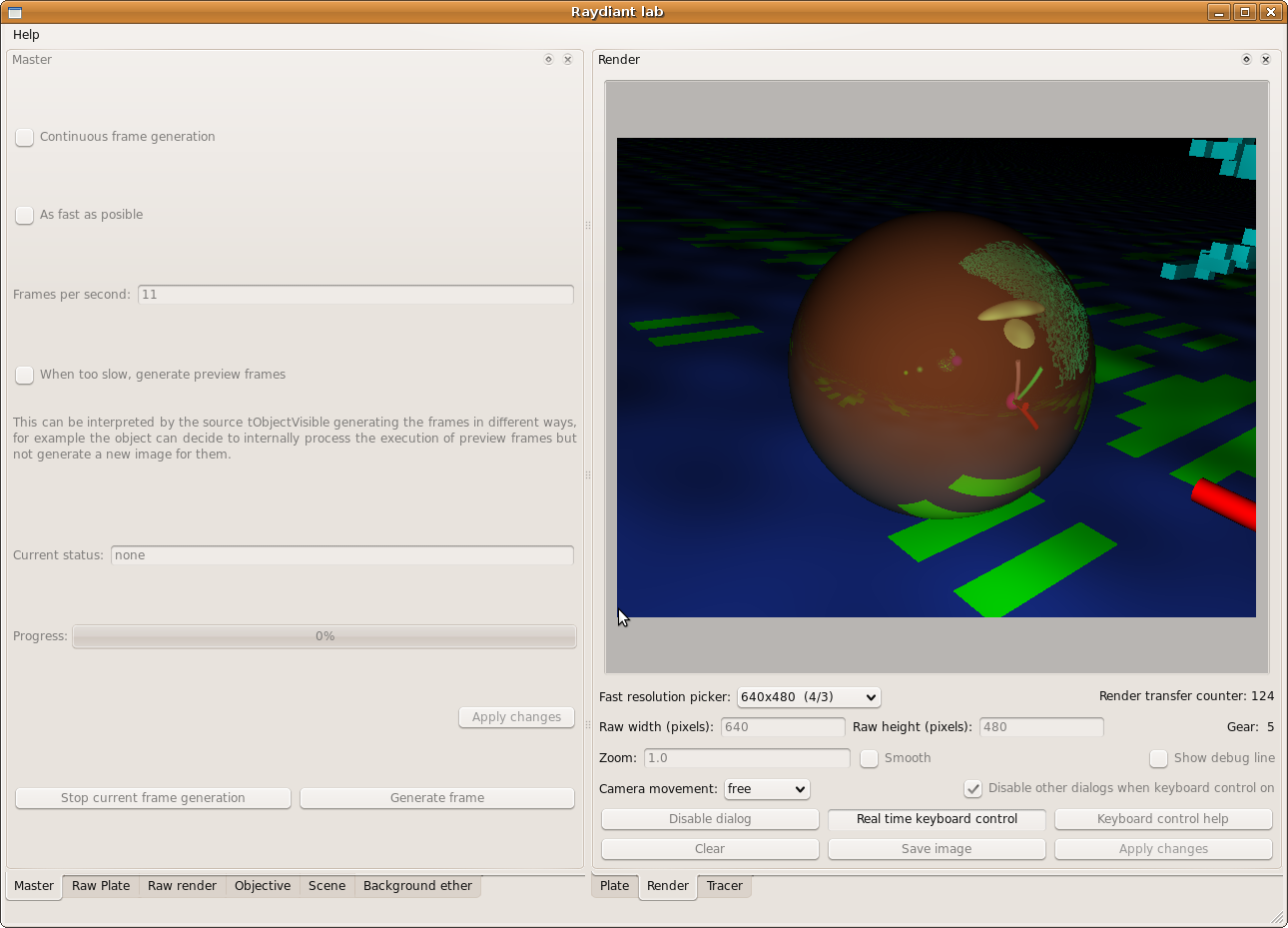Click the Frames per second field

355,295
